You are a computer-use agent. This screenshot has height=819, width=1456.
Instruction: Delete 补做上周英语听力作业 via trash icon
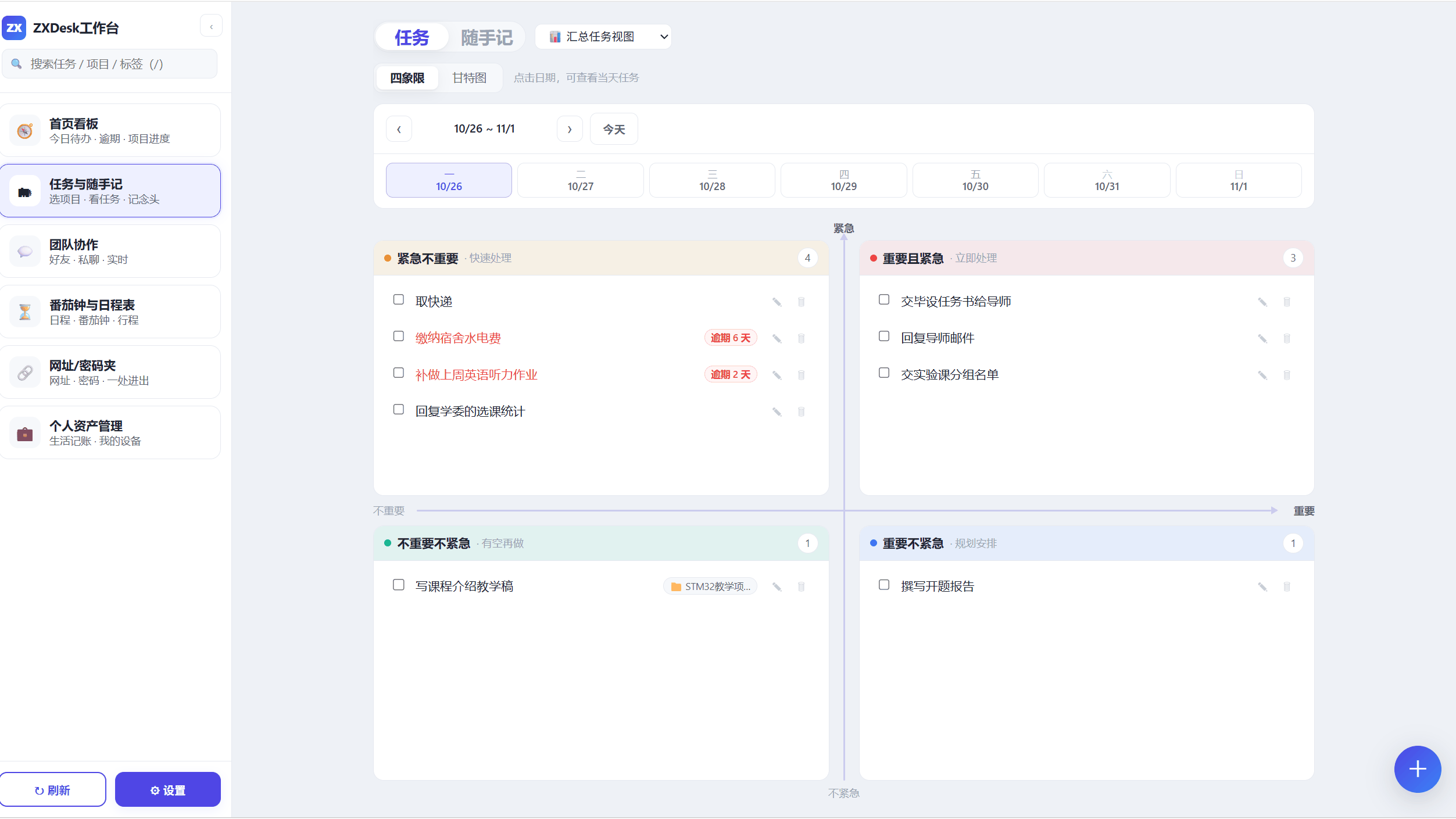pos(801,375)
